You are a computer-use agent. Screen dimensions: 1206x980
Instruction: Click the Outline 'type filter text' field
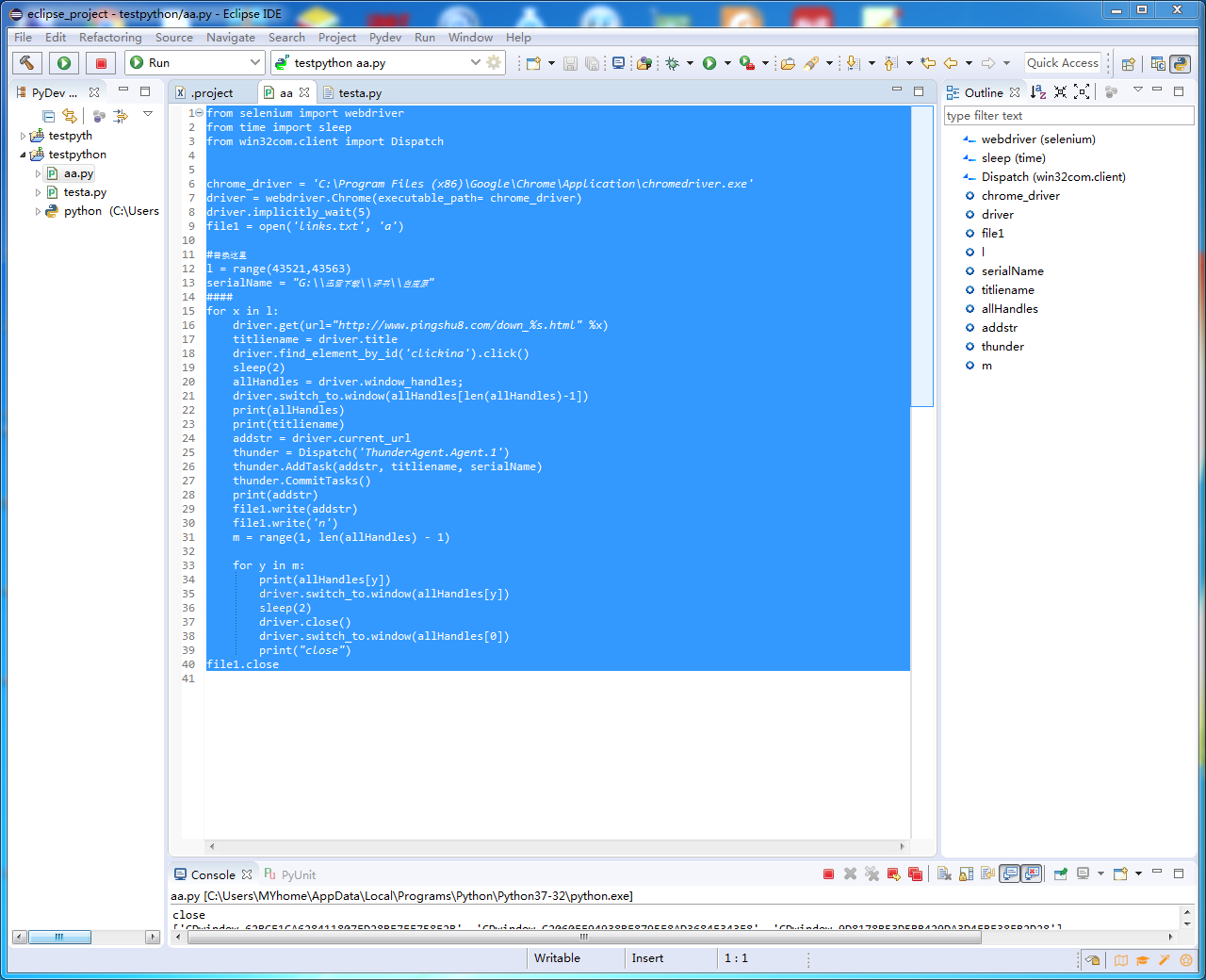1069,116
